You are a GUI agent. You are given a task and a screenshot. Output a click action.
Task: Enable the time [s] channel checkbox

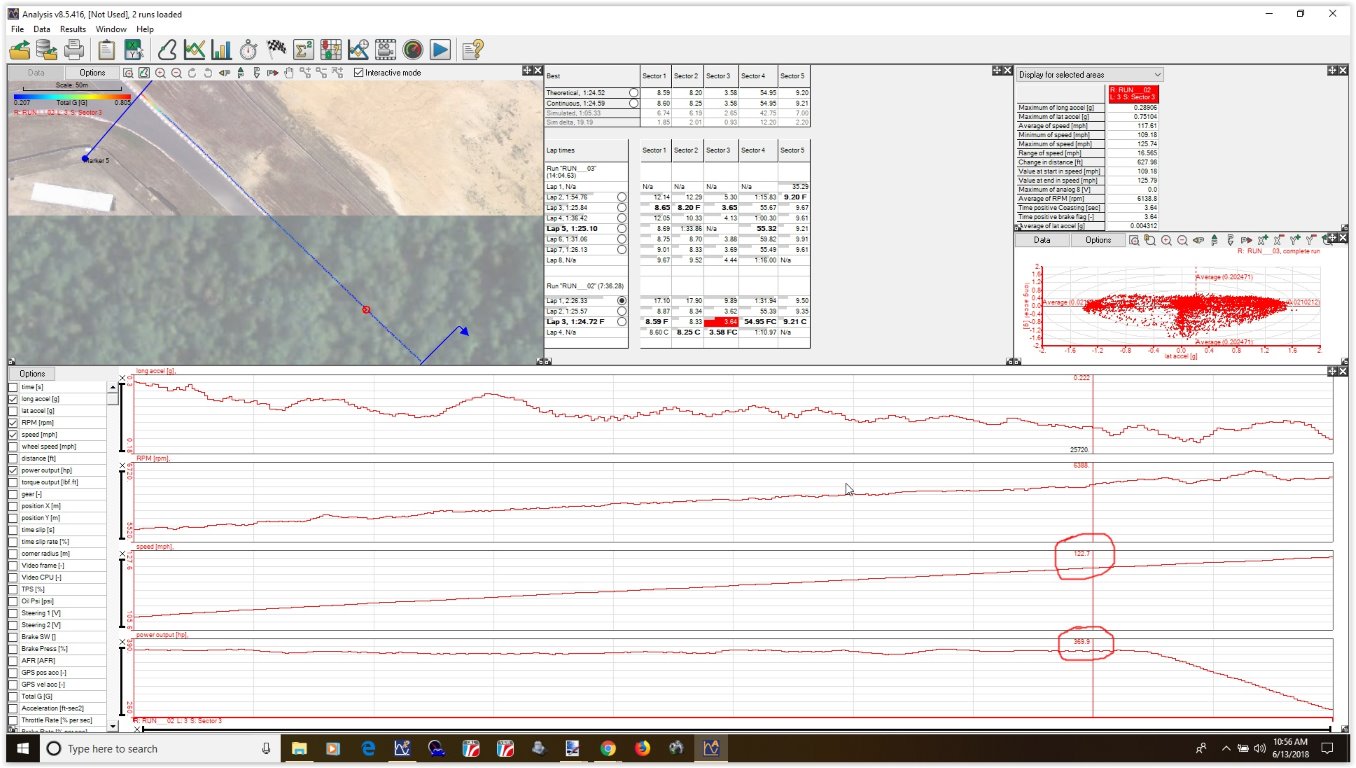pyautogui.click(x=13, y=387)
